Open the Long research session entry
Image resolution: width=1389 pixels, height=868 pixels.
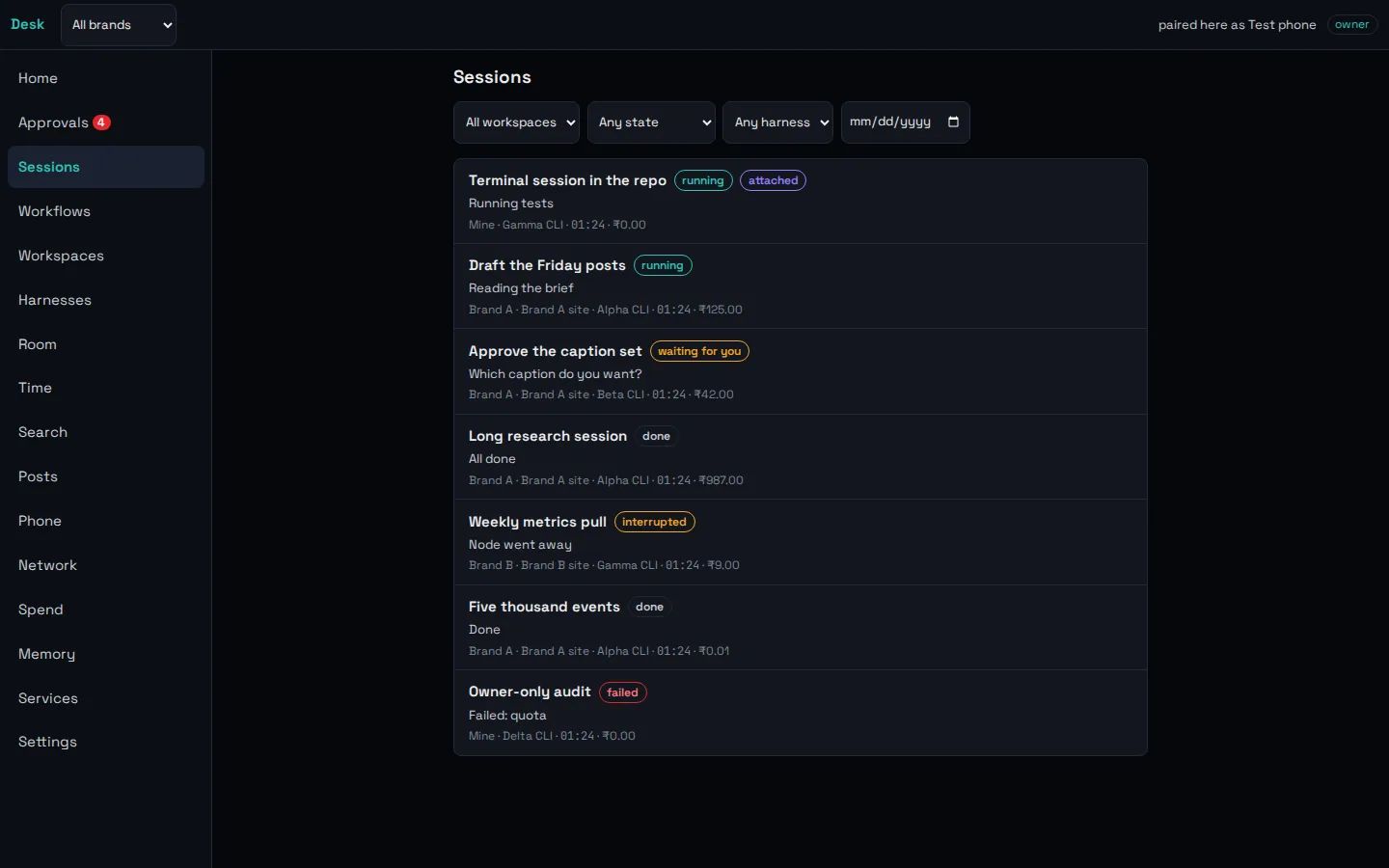coord(801,457)
